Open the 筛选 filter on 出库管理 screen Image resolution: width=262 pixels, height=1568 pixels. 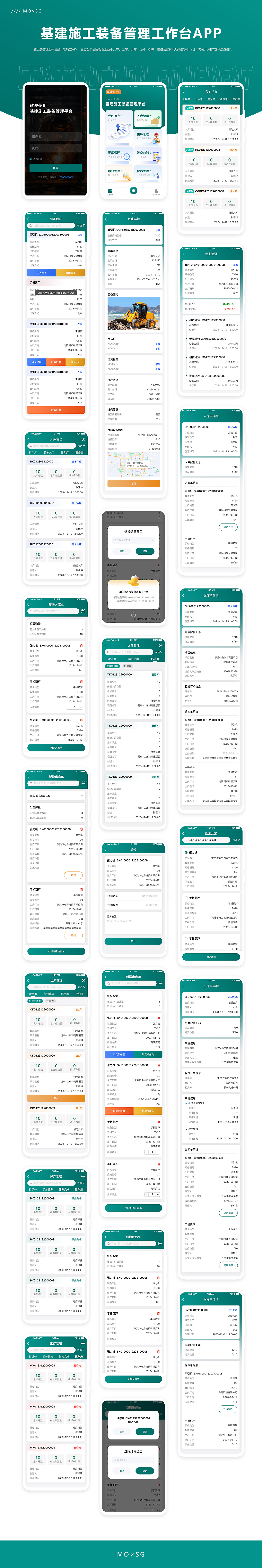click(x=81, y=987)
